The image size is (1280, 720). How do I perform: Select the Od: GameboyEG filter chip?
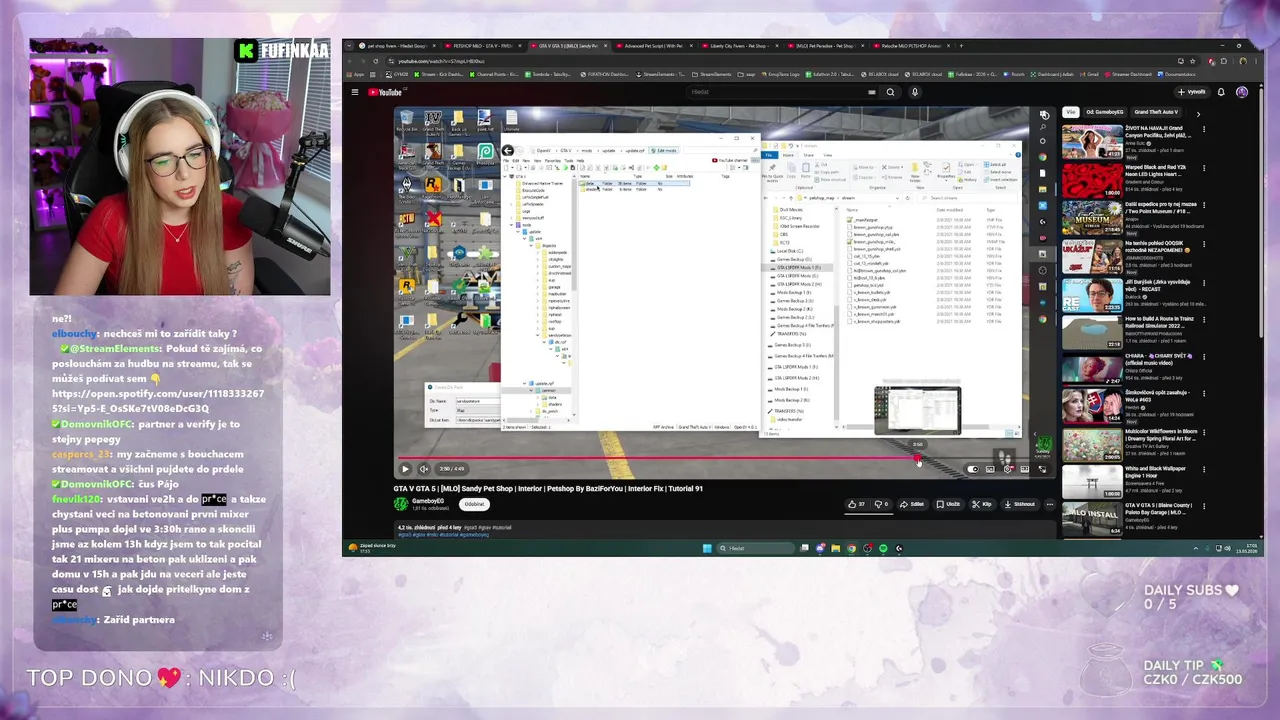1105,112
